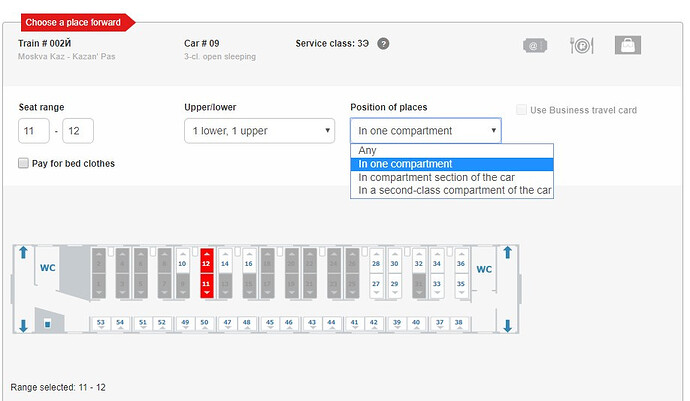690x401 pixels.
Task: Click the seat range end field showing 12
Action: (x=78, y=131)
